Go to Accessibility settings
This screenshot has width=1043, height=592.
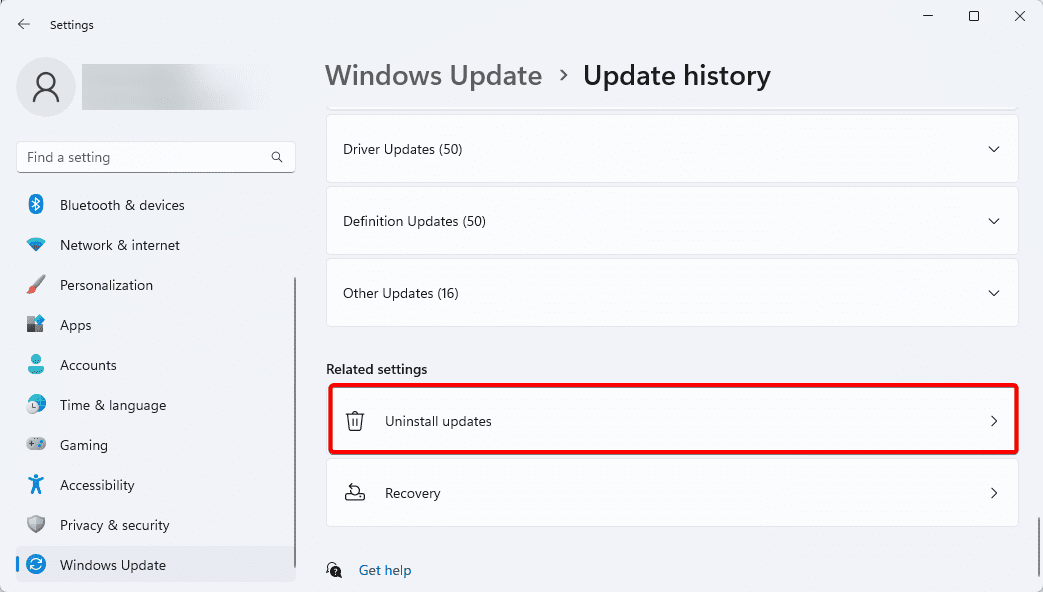(156, 484)
